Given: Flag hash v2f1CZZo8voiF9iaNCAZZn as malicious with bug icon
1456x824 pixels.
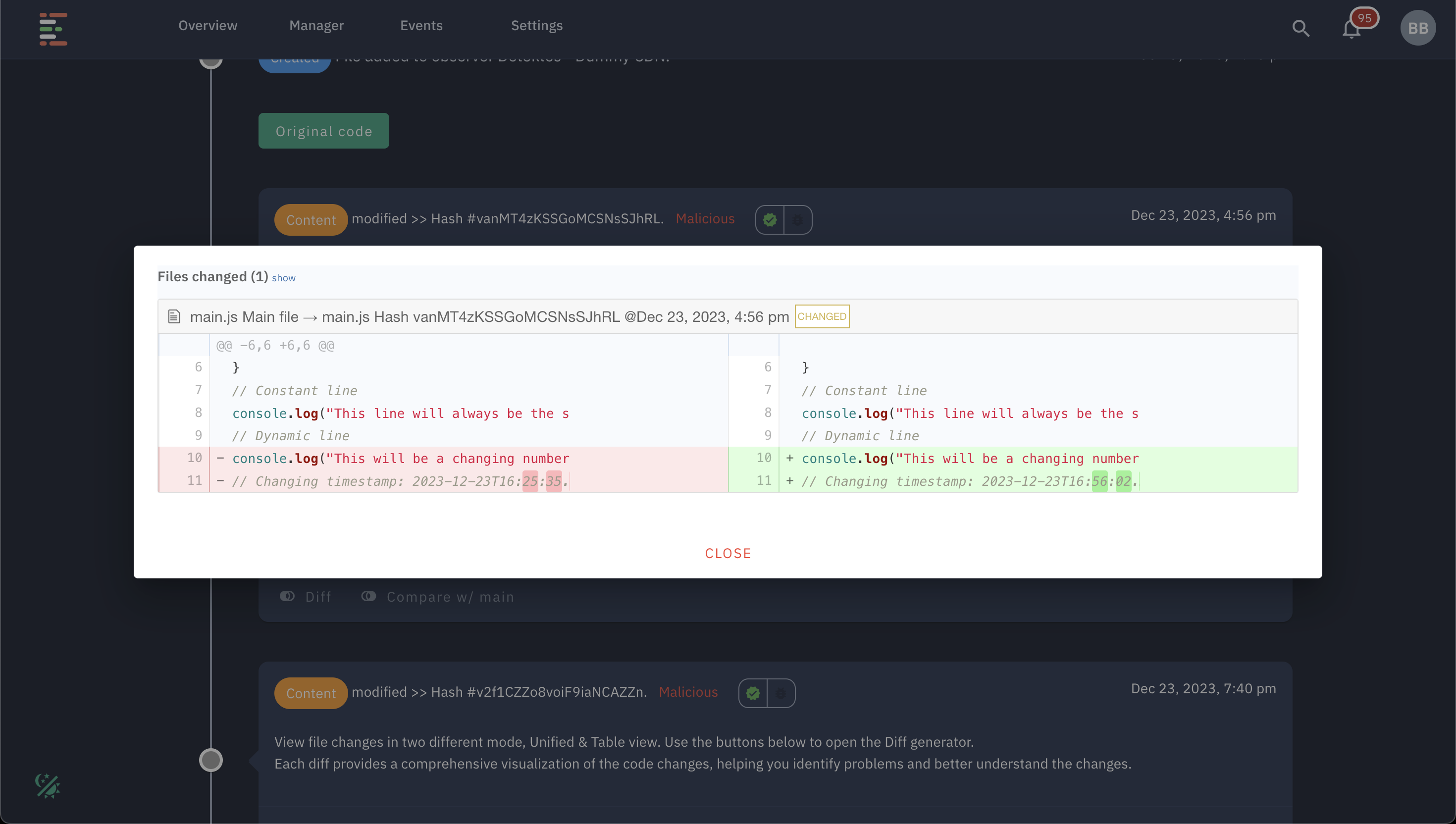Looking at the screenshot, I should pyautogui.click(x=780, y=693).
